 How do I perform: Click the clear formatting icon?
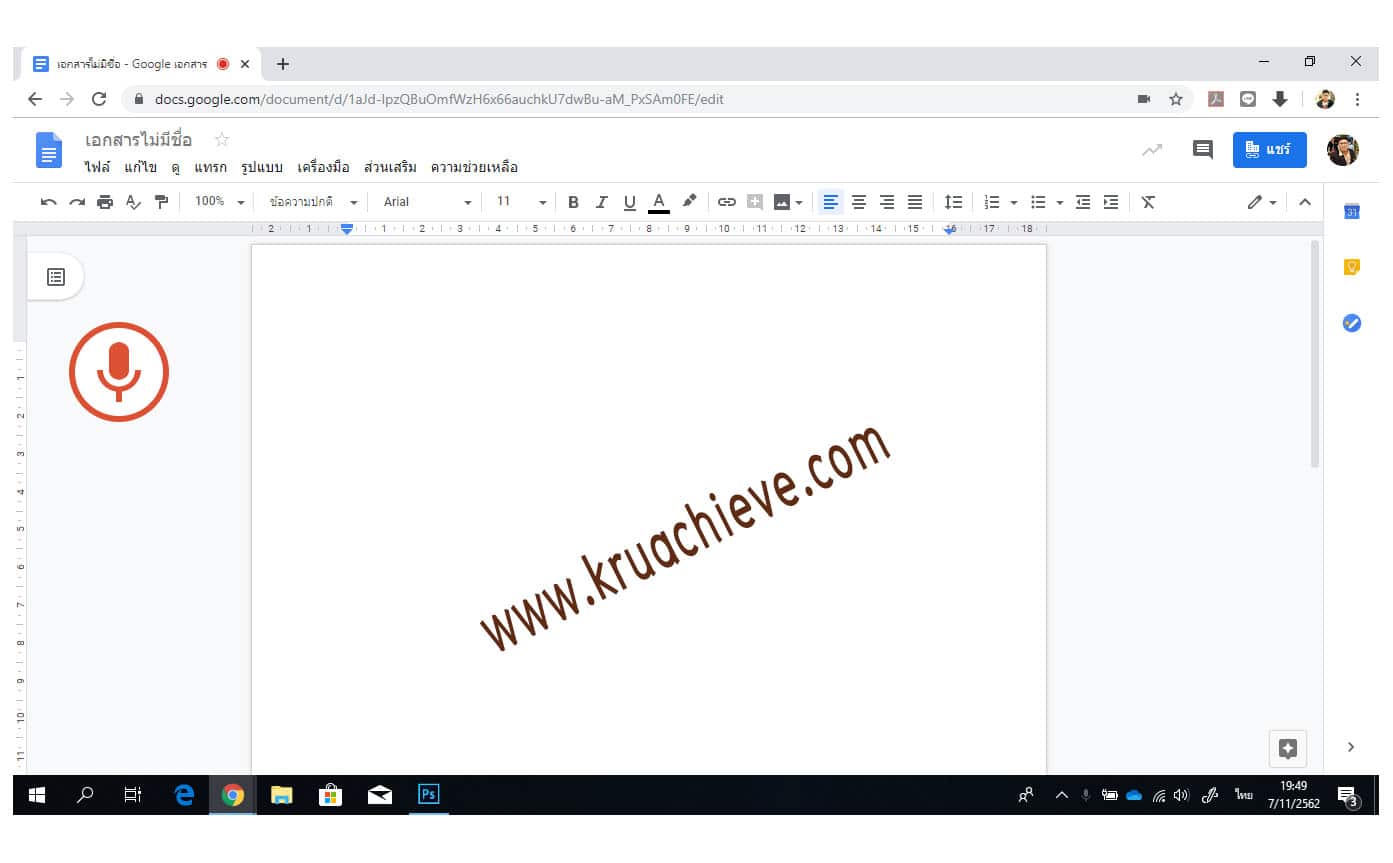(x=1148, y=202)
